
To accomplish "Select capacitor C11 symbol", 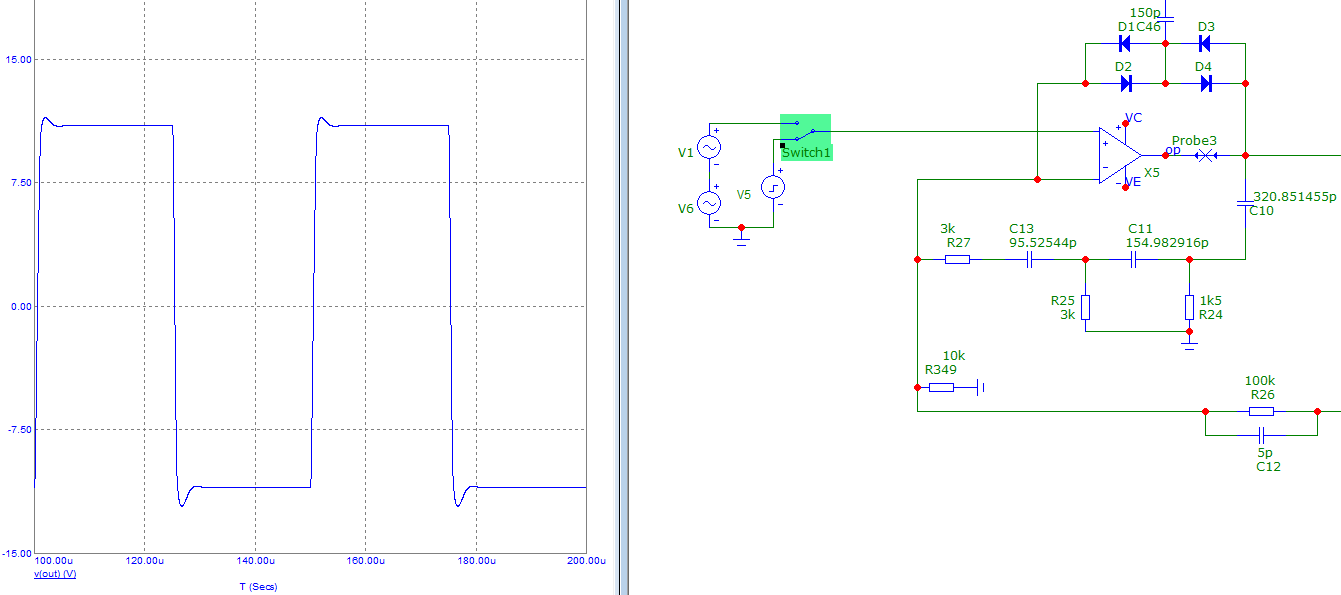I will coord(1133,259).
